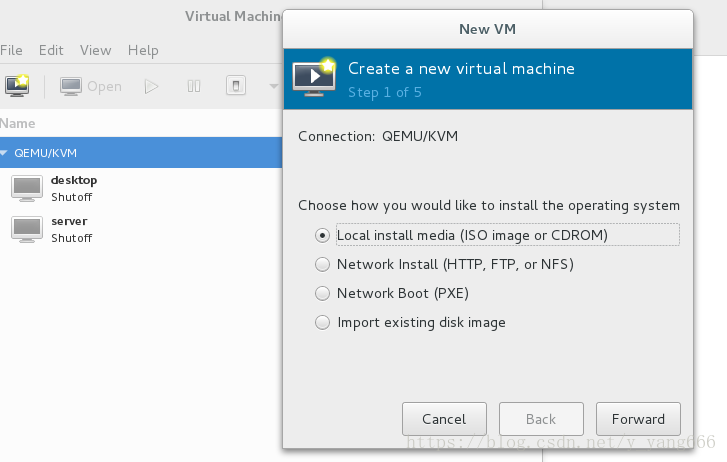Open the Edit menu
The width and height of the screenshot is (727, 462).
click(51, 50)
